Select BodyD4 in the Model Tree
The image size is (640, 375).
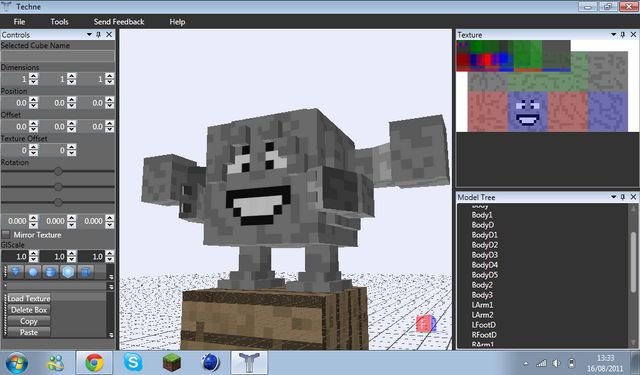[x=484, y=265]
